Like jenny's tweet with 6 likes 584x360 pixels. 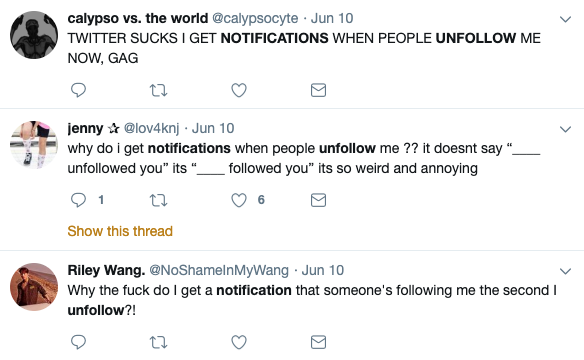pos(239,200)
